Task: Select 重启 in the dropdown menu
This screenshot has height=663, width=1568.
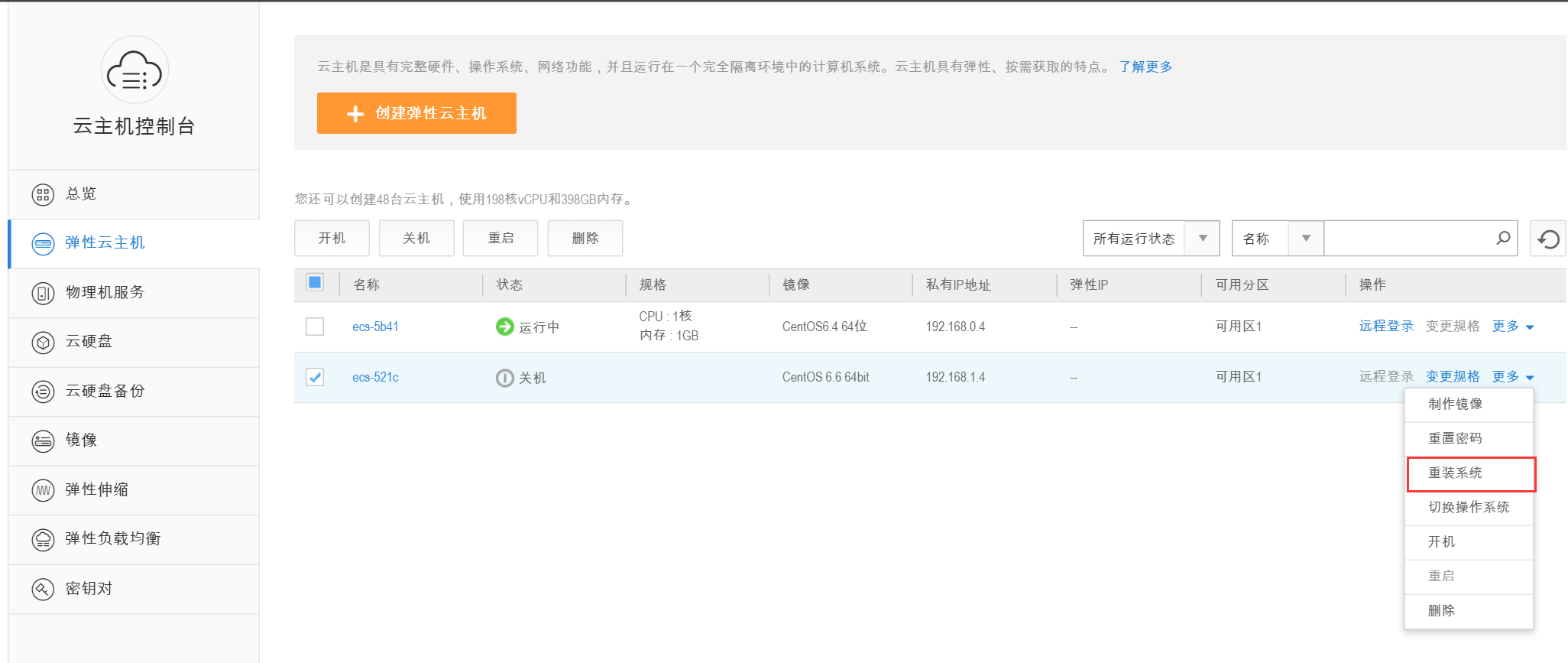Action: [1469, 577]
